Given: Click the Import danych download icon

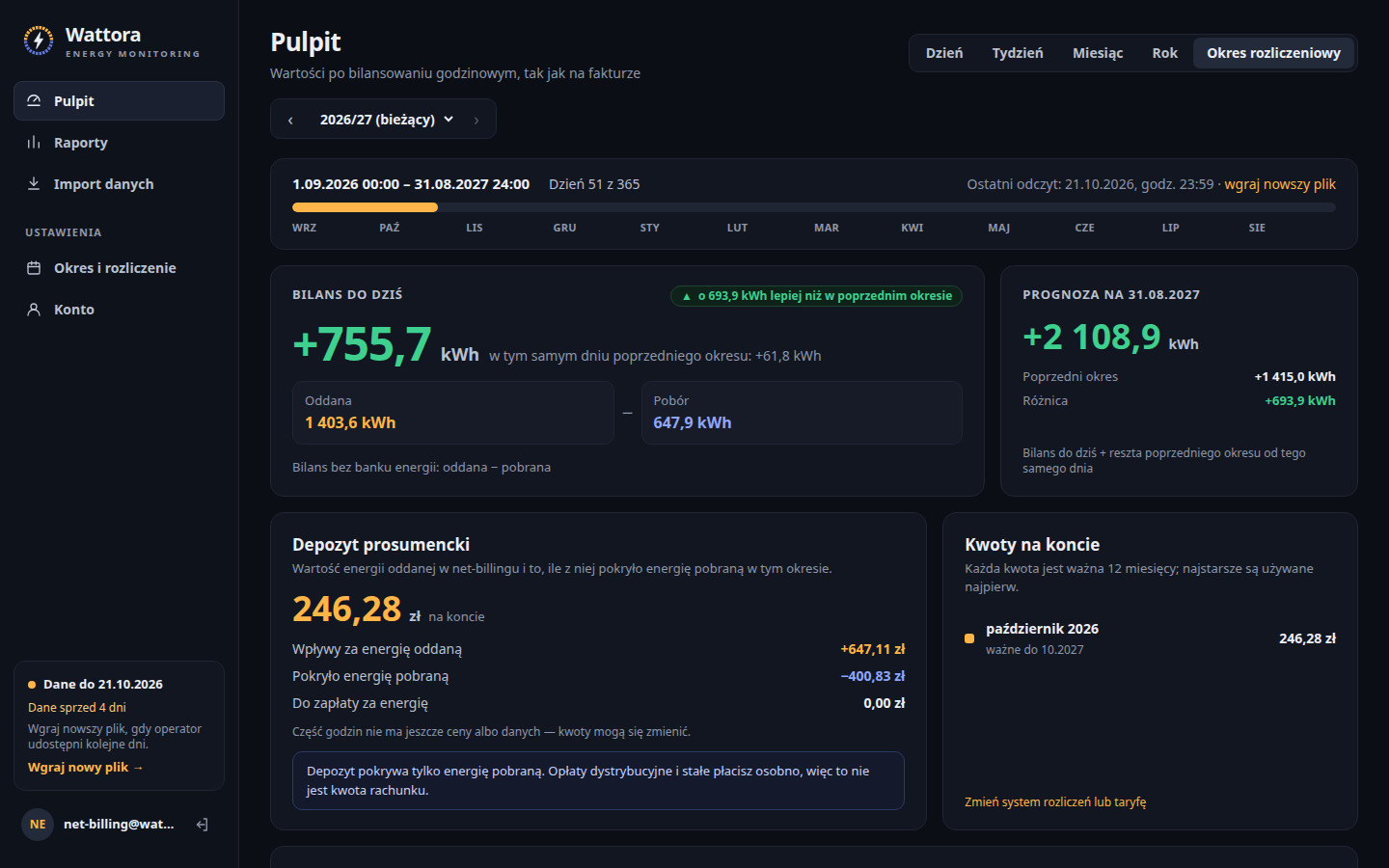Looking at the screenshot, I should [x=34, y=183].
